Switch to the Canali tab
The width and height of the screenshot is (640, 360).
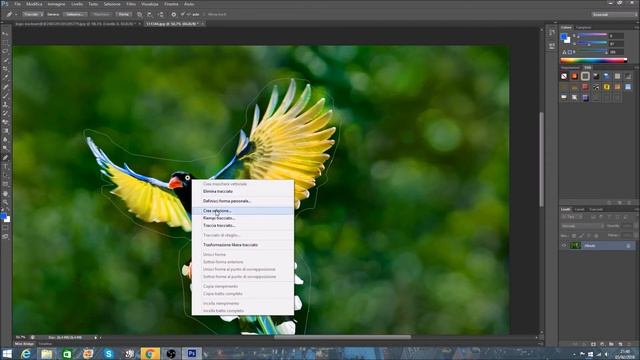[x=579, y=209]
